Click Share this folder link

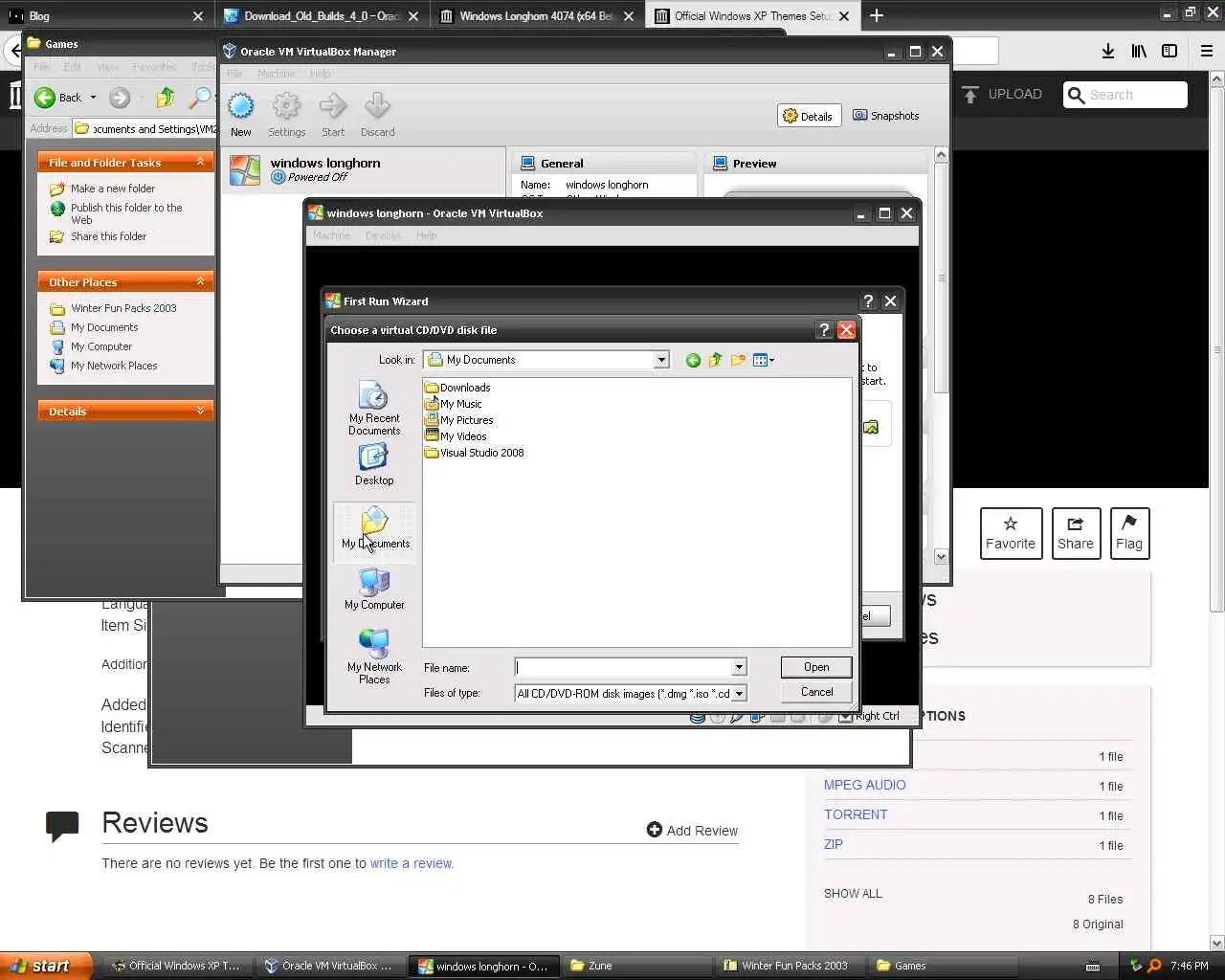(108, 236)
